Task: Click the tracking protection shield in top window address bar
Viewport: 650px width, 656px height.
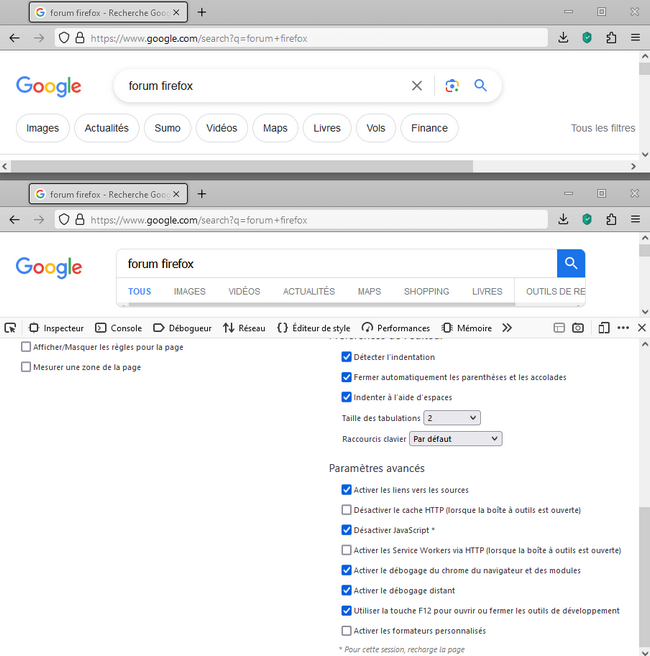Action: click(x=64, y=38)
